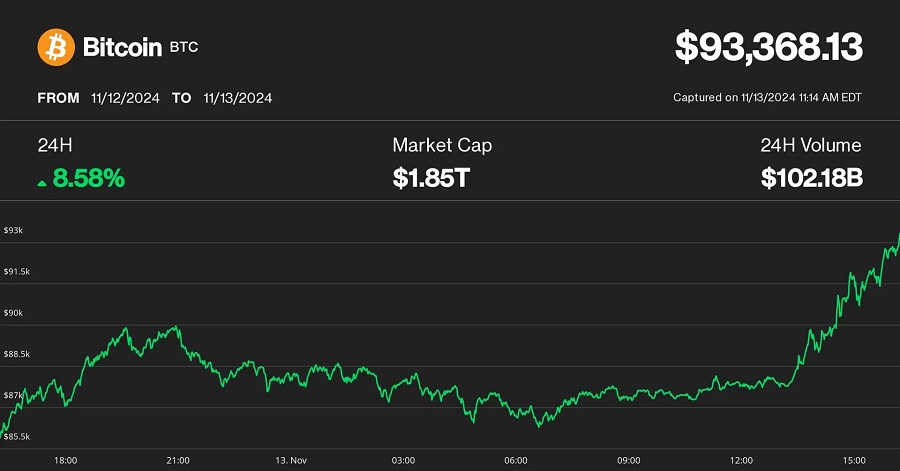Click the 15:00 time axis label

[x=854, y=461]
